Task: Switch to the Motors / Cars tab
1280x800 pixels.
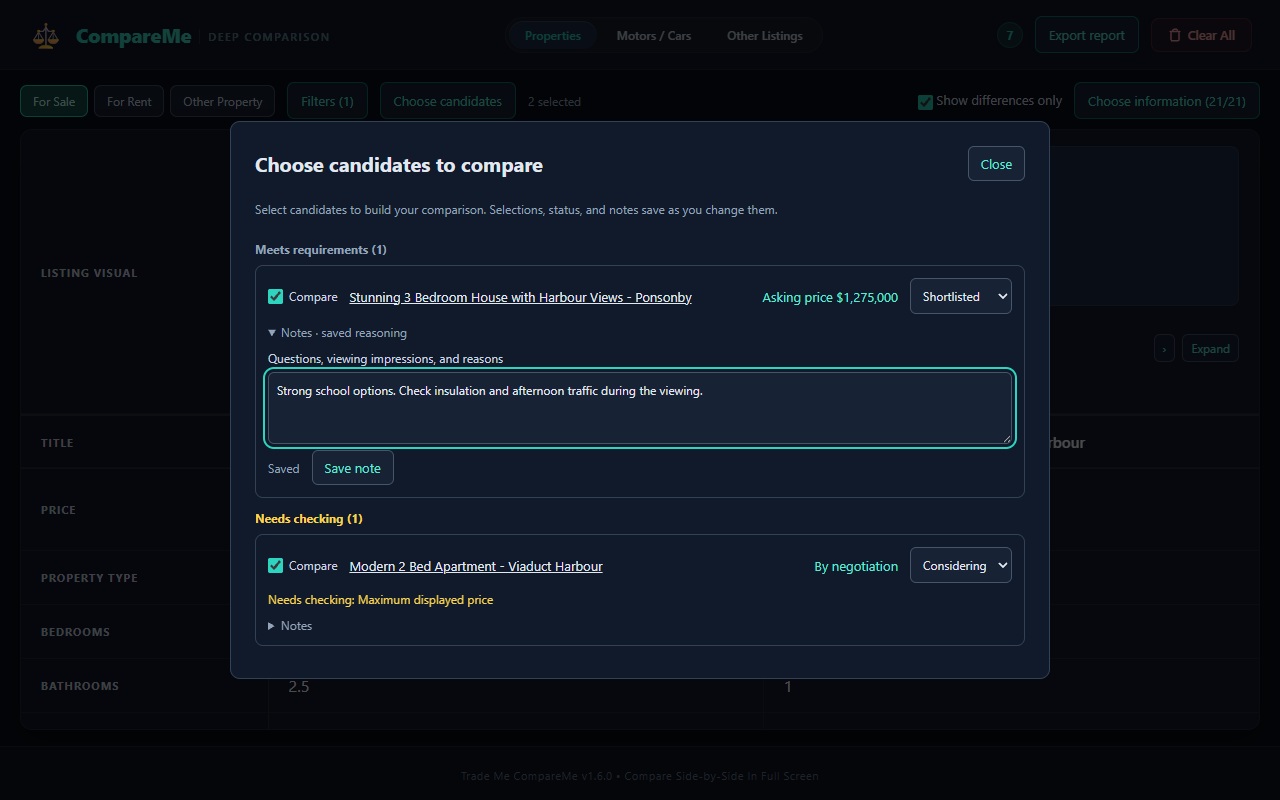Action: (654, 36)
